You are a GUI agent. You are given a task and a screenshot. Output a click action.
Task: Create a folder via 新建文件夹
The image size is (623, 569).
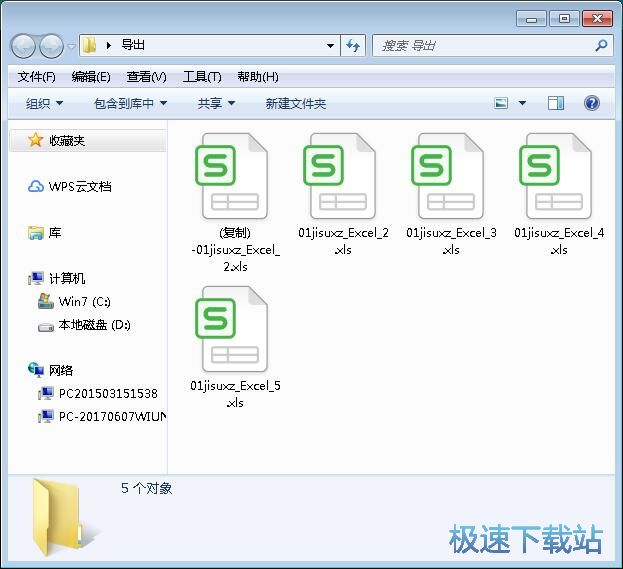click(296, 104)
